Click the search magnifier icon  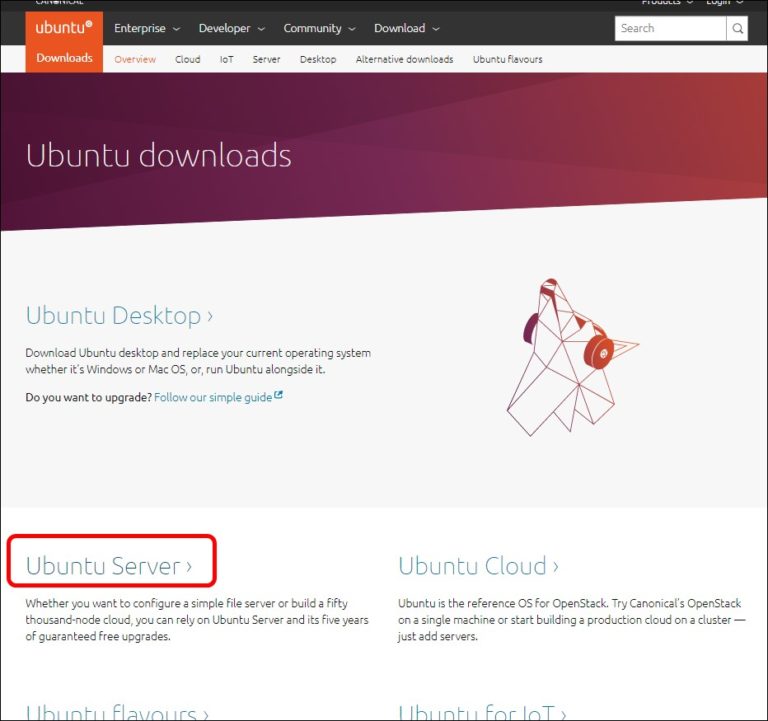[x=738, y=29]
